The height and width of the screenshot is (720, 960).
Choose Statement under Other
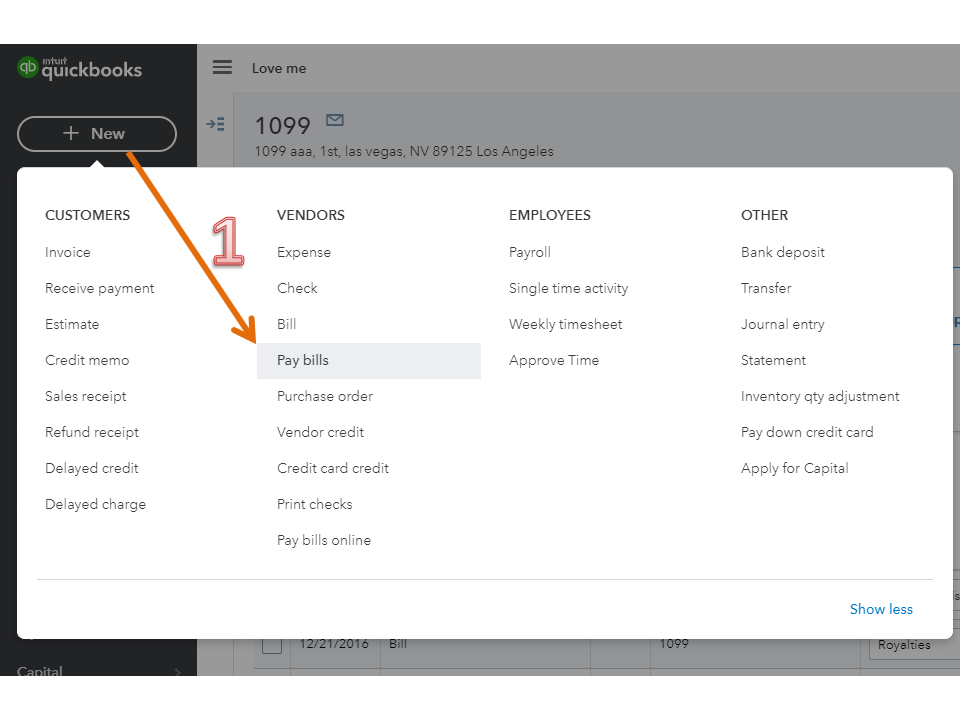point(773,361)
